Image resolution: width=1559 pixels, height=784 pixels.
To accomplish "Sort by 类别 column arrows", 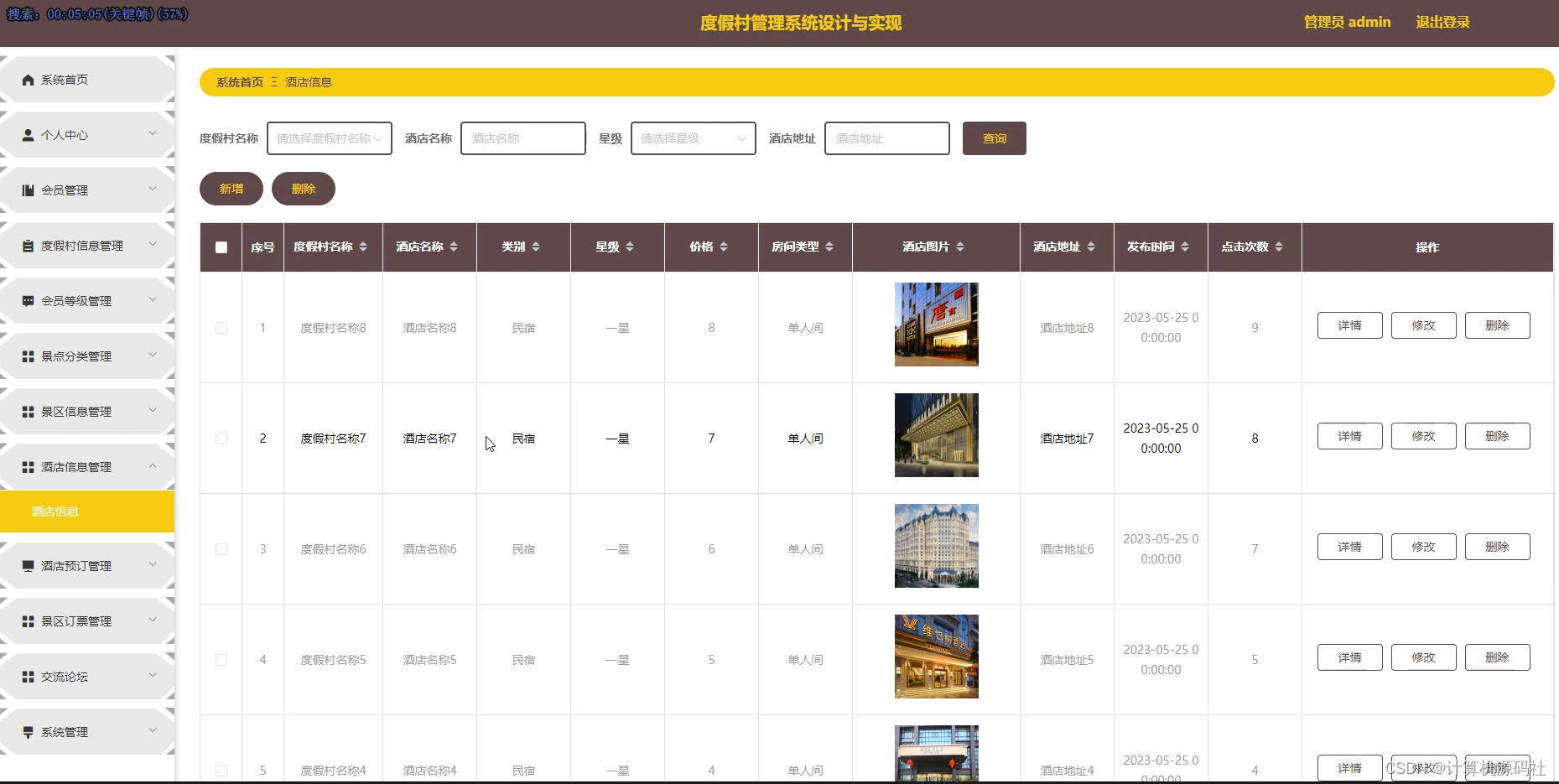I will 536,247.
